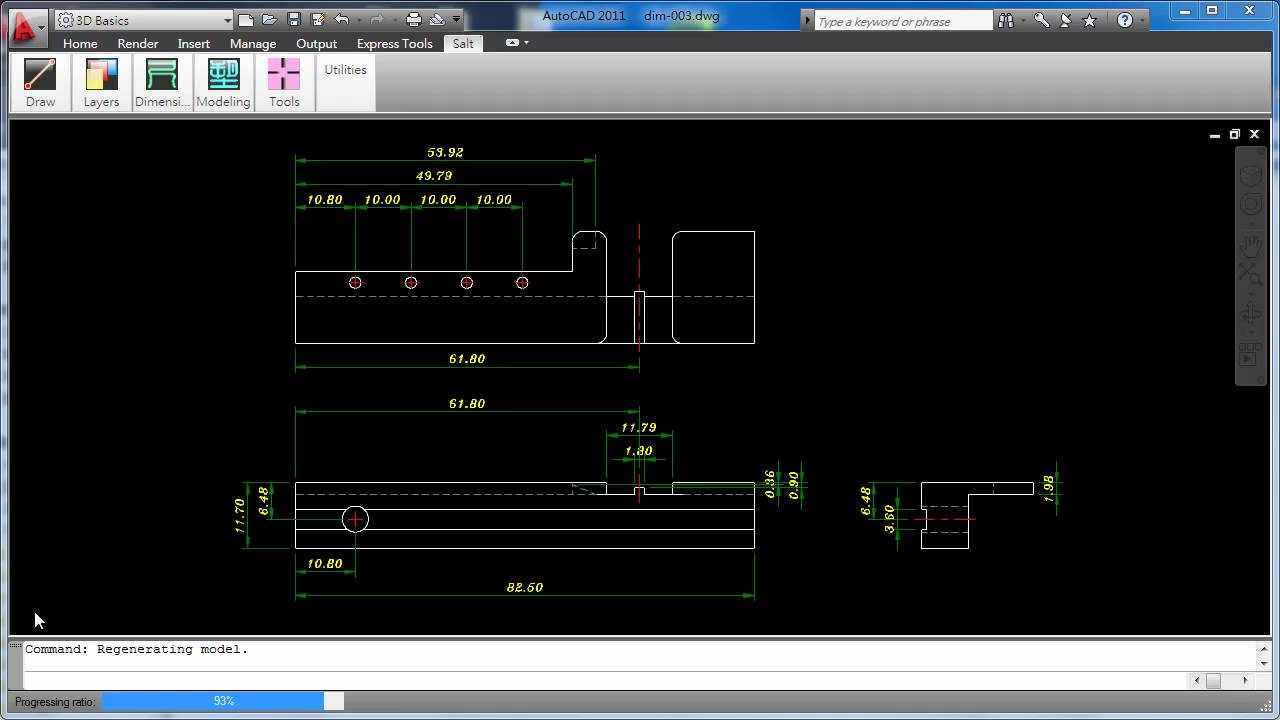
Task: Click the Undo arrow icon
Action: [342, 19]
